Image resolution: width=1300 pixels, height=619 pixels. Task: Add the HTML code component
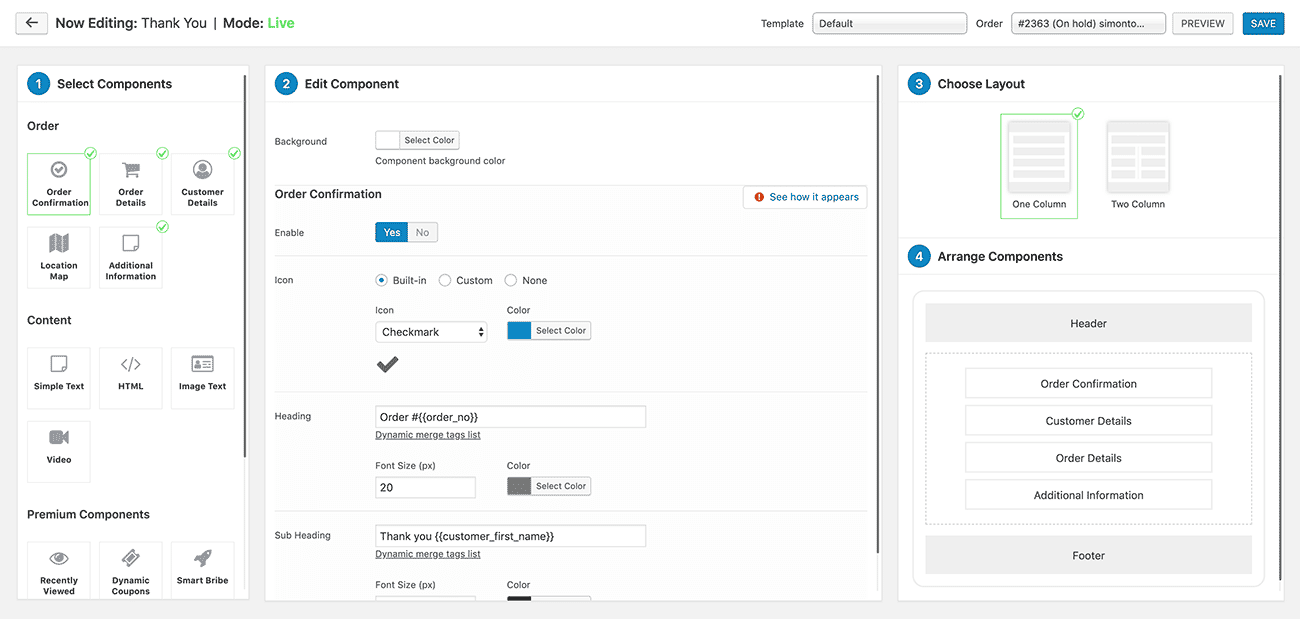(x=131, y=378)
